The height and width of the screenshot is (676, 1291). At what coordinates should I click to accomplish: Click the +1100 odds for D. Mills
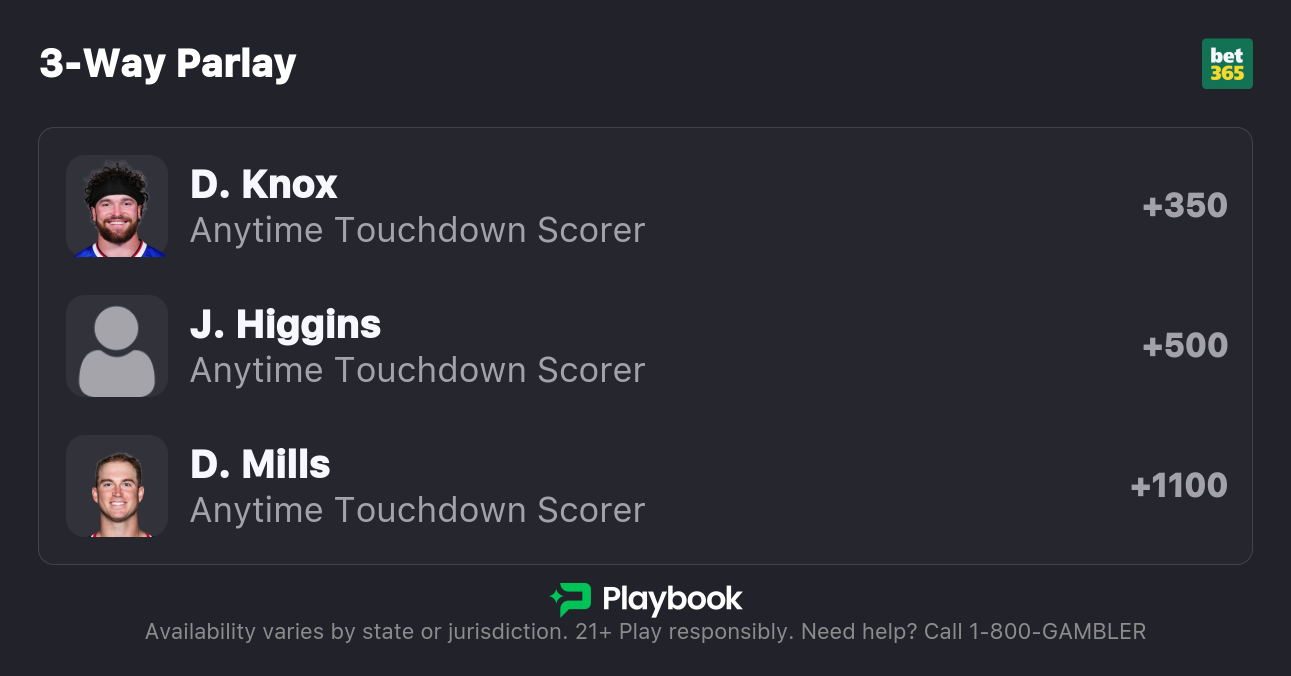(1179, 486)
